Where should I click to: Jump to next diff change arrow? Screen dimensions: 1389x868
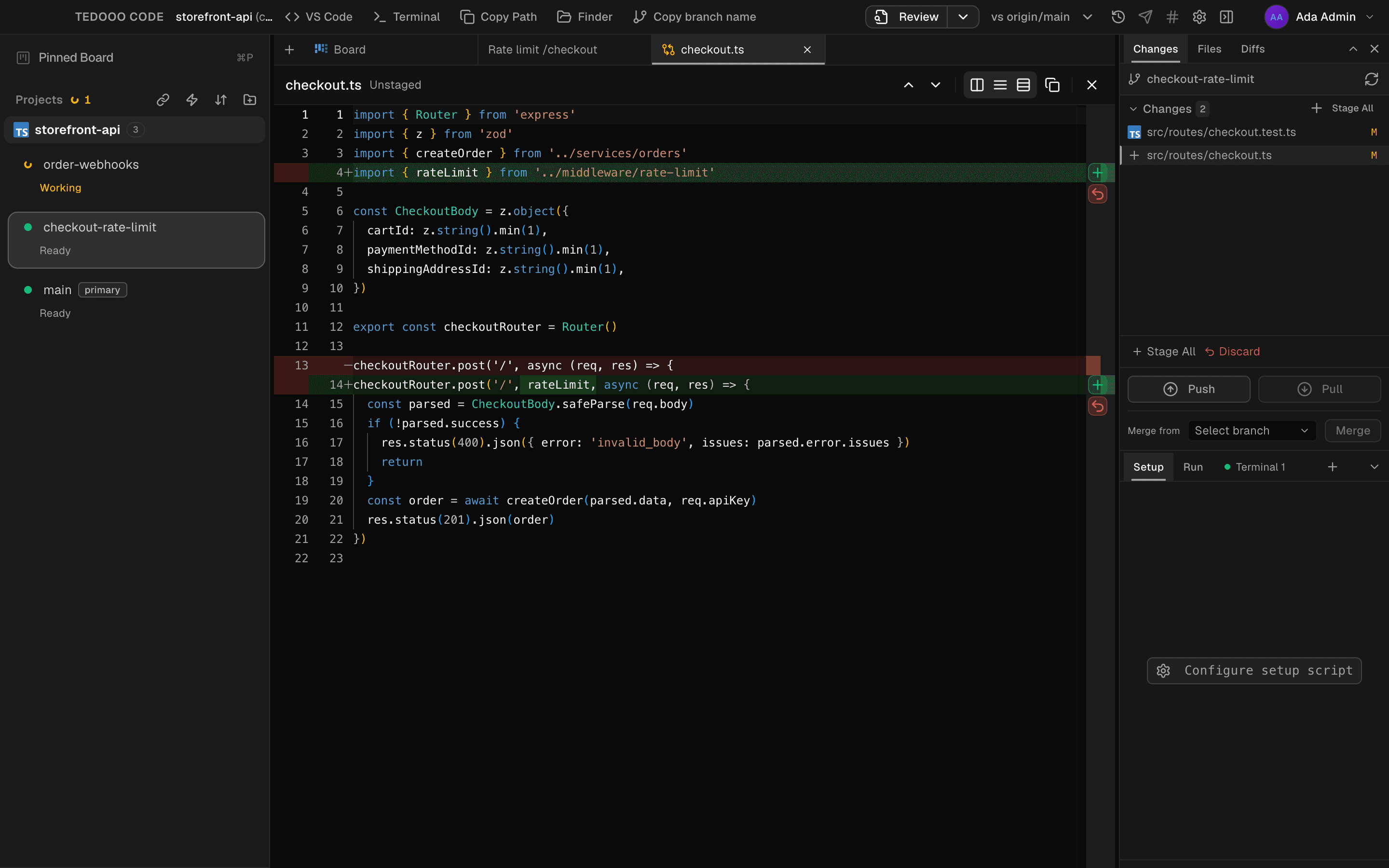[936, 85]
